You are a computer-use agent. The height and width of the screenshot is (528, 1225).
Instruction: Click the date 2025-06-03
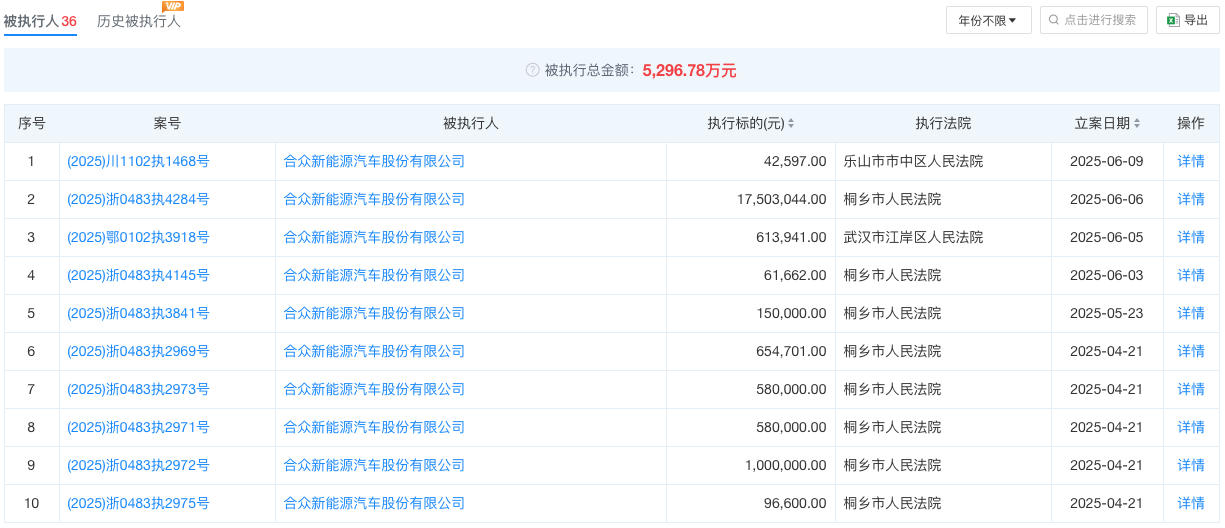(1106, 275)
